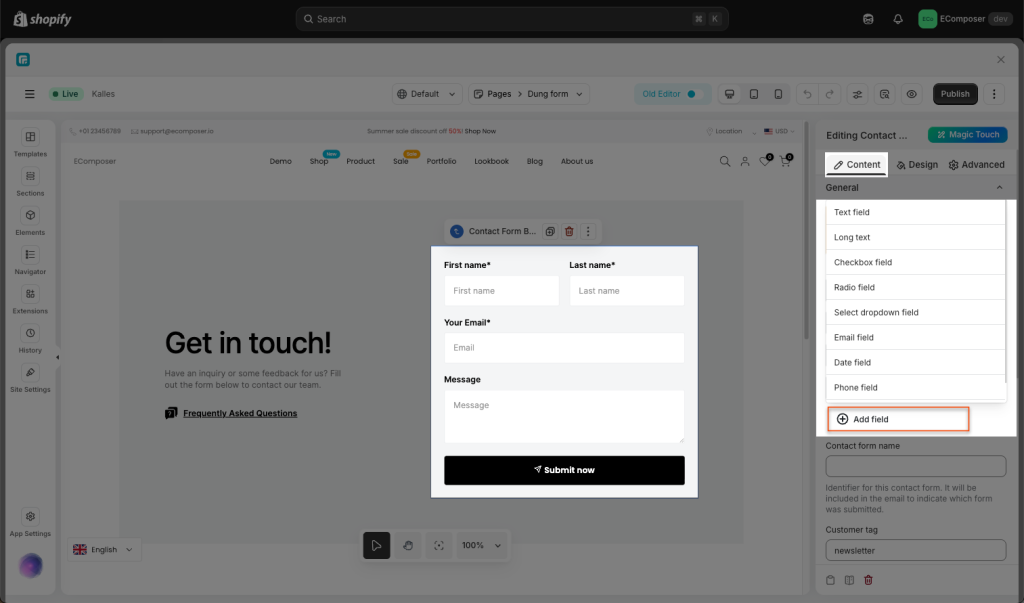Expand the Pages > Dung form dropdown
The image size is (1024, 603).
(x=529, y=94)
